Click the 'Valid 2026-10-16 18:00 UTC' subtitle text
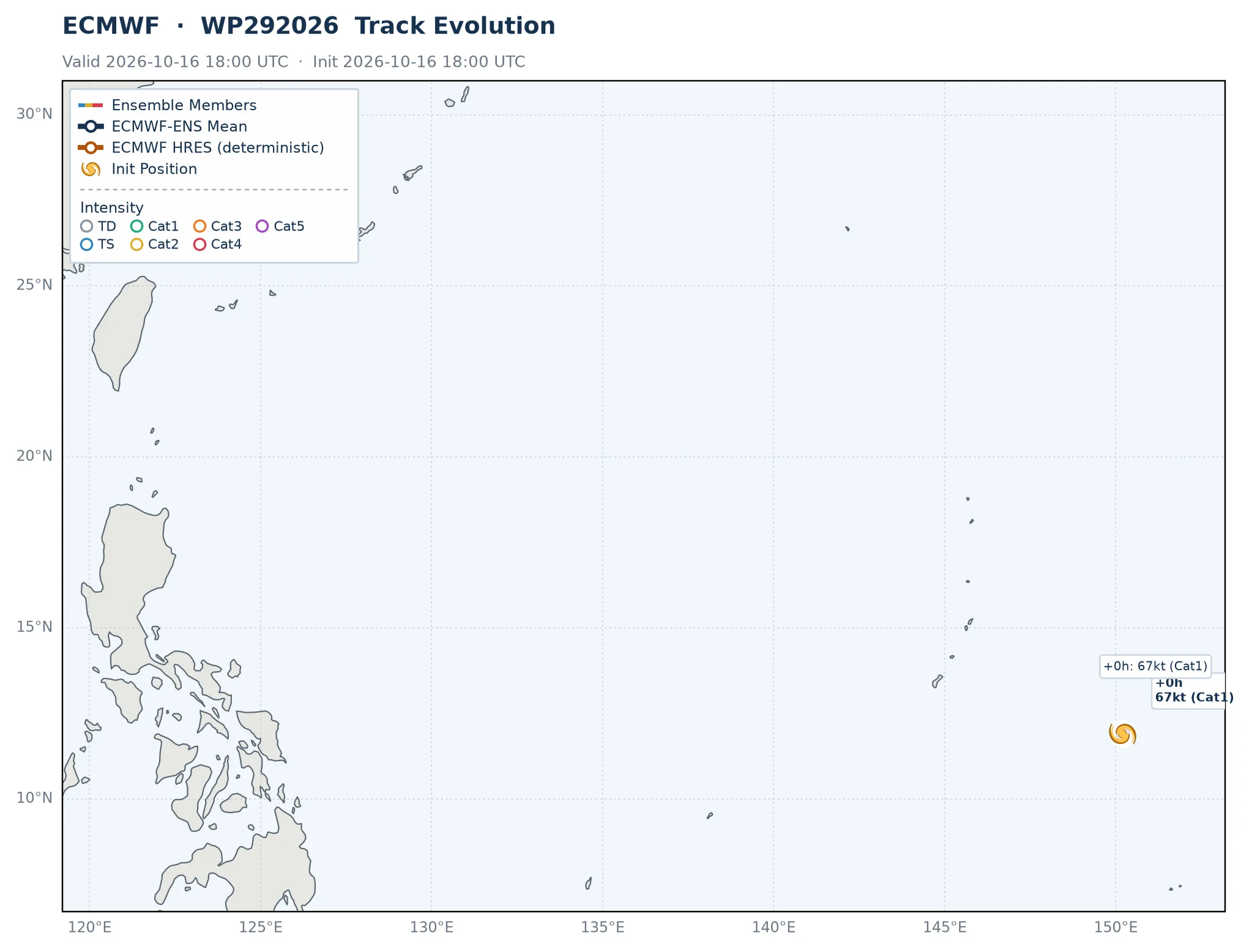Screen dimensions: 1241x952 coord(175,62)
